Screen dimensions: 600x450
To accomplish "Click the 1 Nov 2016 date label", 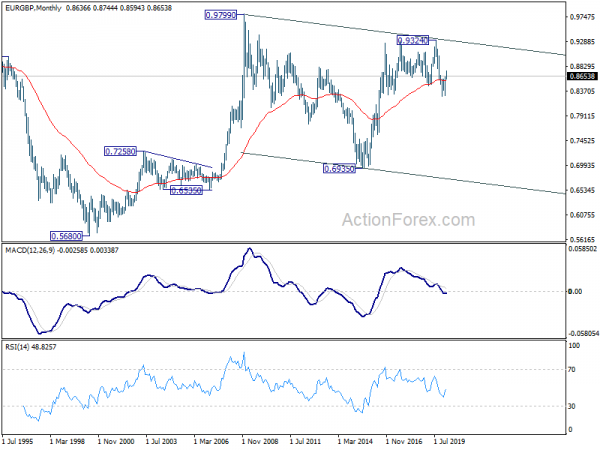I will pyautogui.click(x=404, y=441).
